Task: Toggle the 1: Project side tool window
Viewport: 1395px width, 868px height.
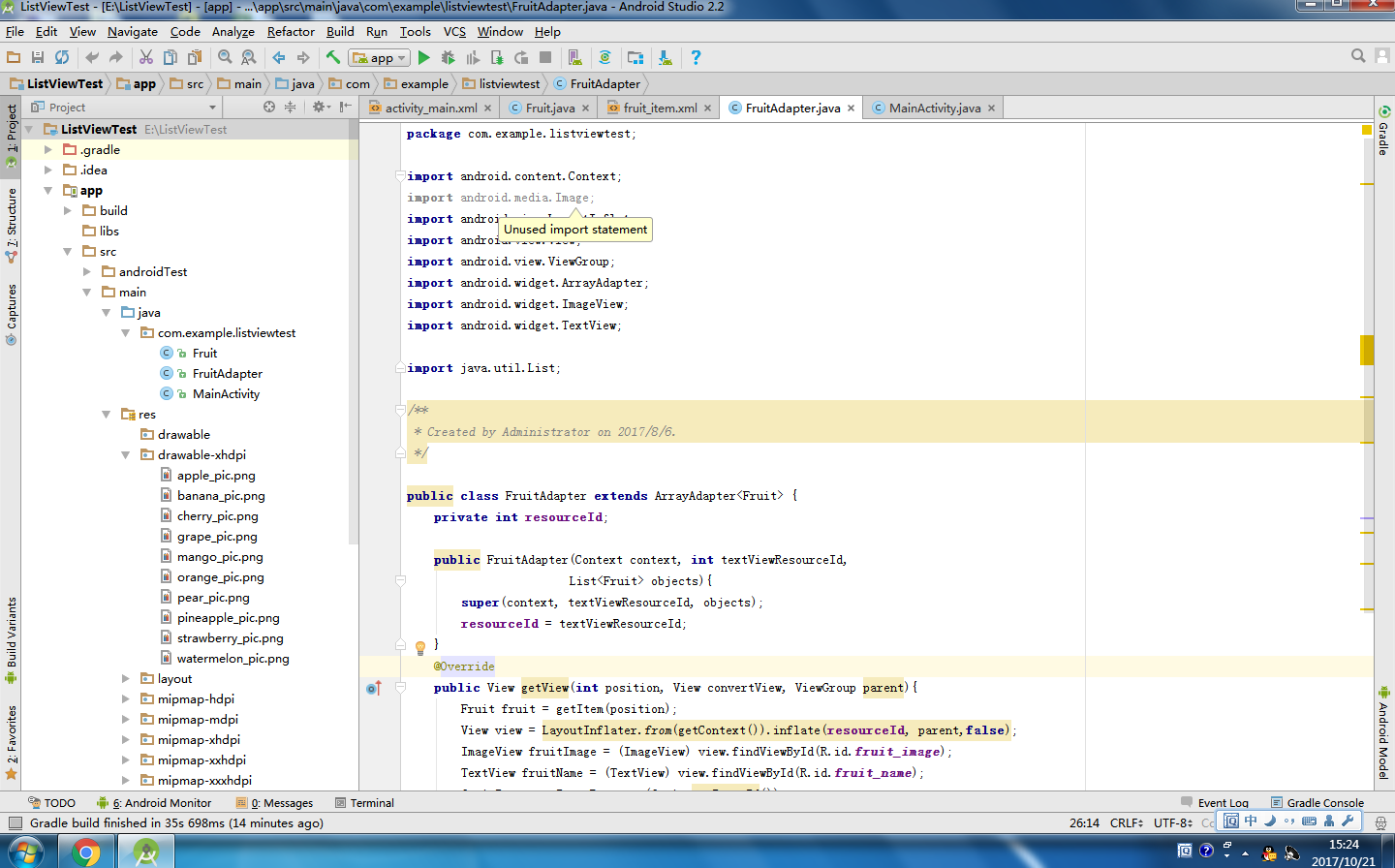Action: (x=11, y=136)
